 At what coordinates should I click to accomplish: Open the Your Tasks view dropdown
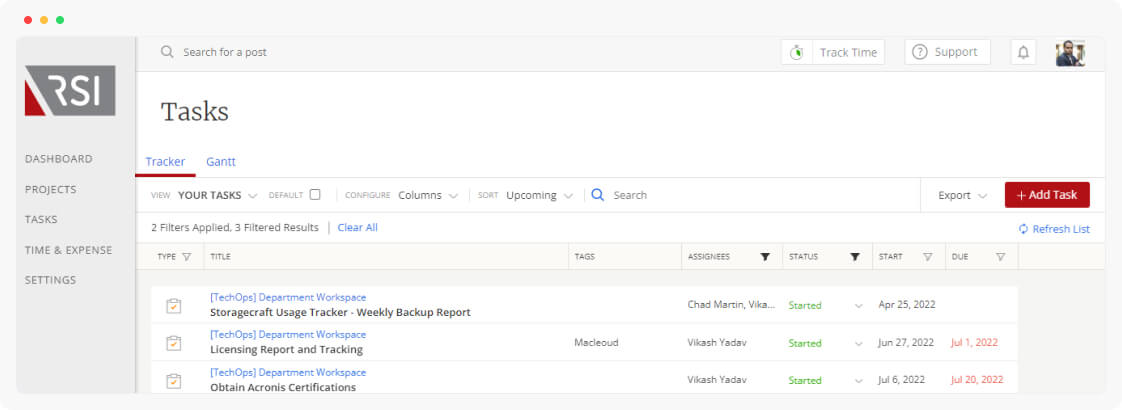pyautogui.click(x=217, y=196)
